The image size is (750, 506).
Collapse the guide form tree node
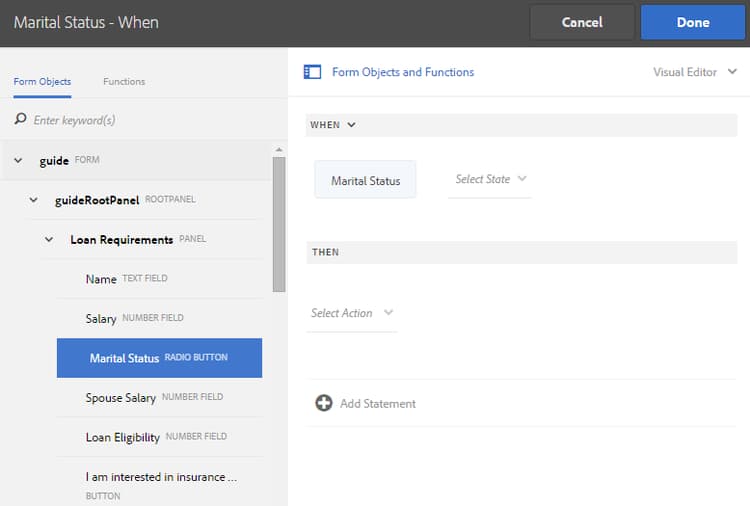18,160
